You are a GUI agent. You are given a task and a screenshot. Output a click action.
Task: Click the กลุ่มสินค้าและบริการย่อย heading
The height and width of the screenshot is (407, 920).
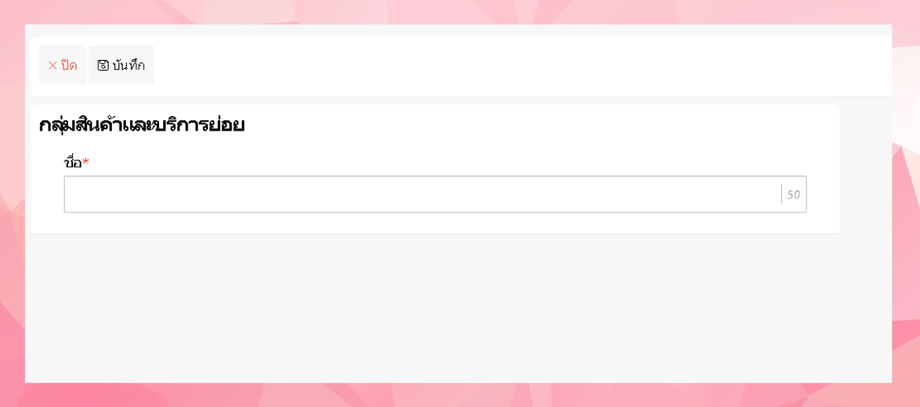coord(141,126)
